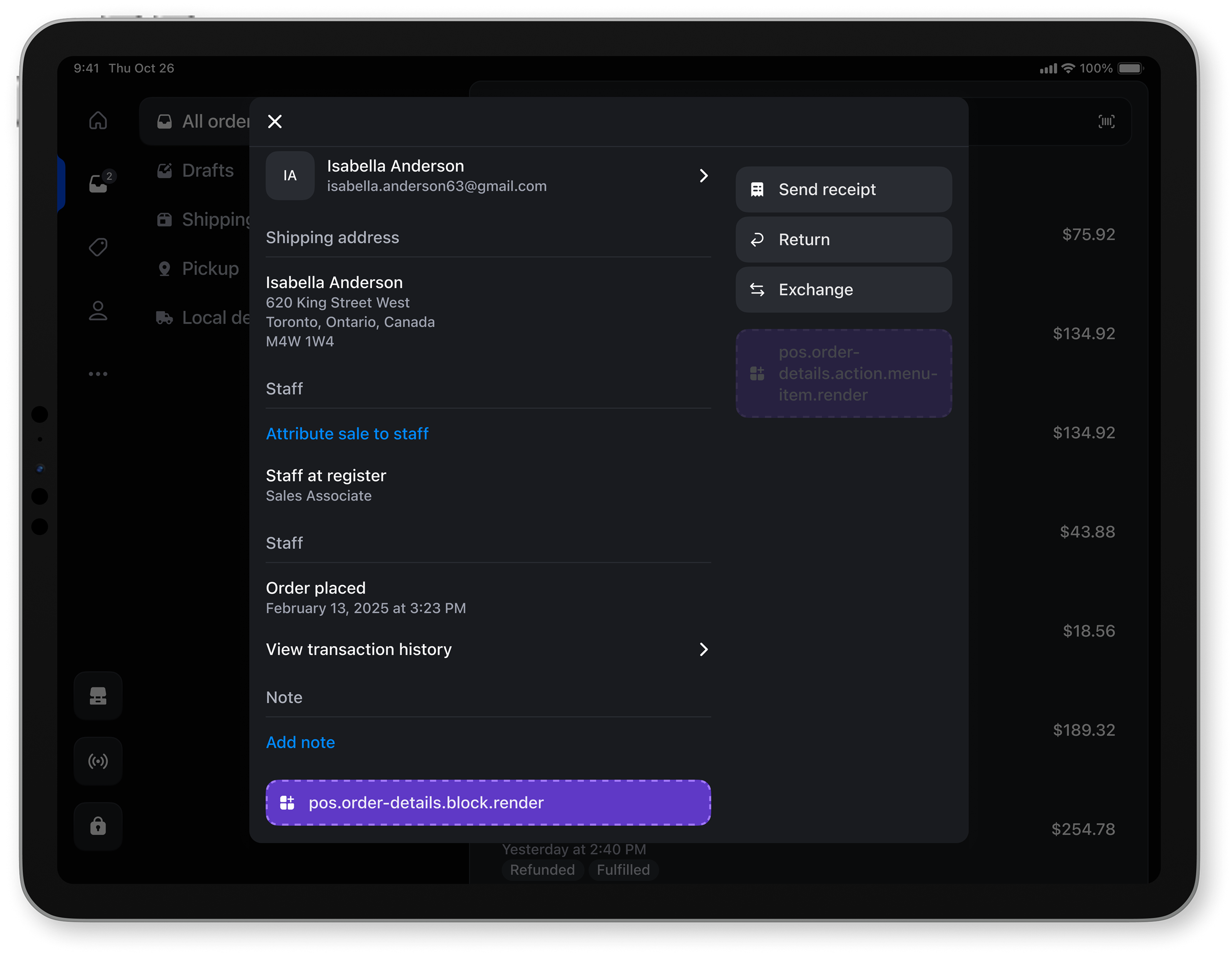Click the M4W 1W4 postal code

pyautogui.click(x=300, y=341)
